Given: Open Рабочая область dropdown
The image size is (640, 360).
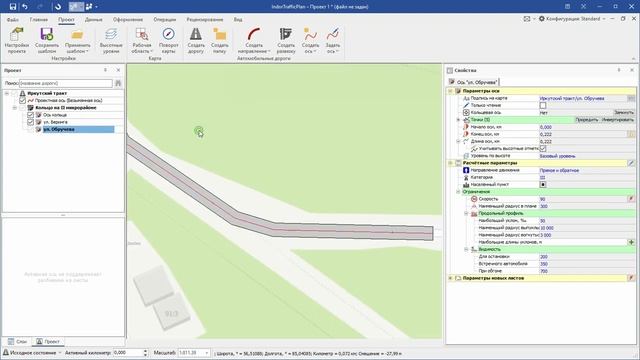Looking at the screenshot, I should (142, 40).
